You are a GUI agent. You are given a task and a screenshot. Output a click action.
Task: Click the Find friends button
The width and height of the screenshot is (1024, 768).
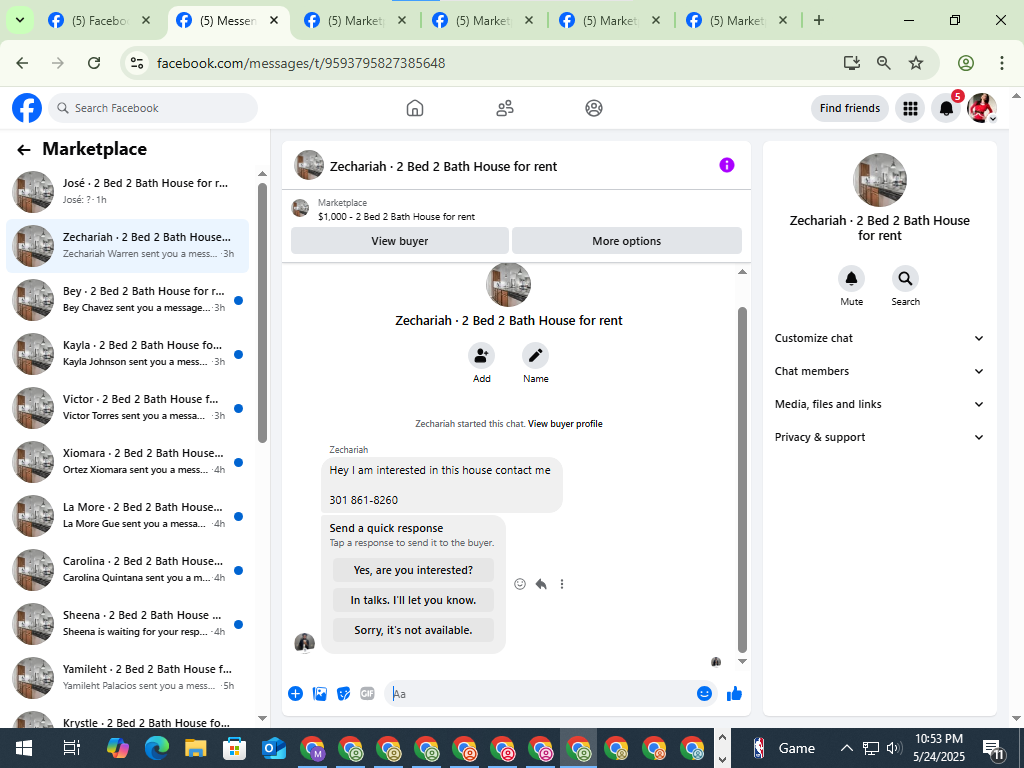(x=850, y=108)
